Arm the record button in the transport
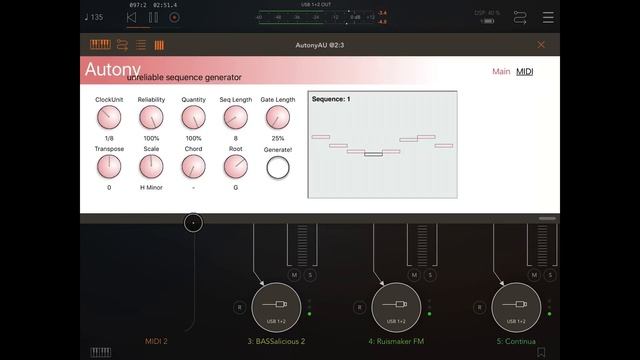The height and width of the screenshot is (360, 640). pyautogui.click(x=175, y=18)
